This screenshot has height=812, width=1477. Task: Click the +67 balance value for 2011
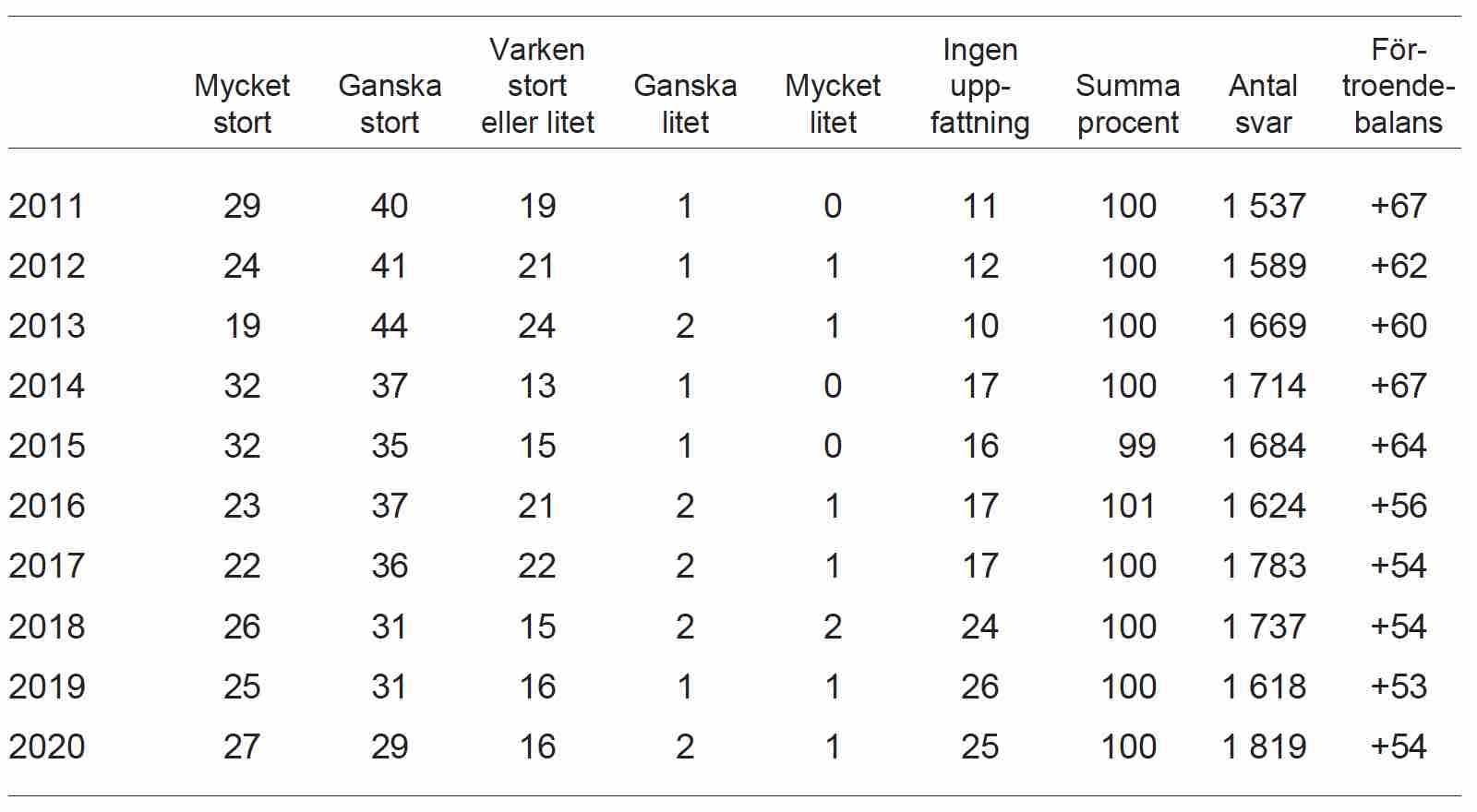point(1399,206)
